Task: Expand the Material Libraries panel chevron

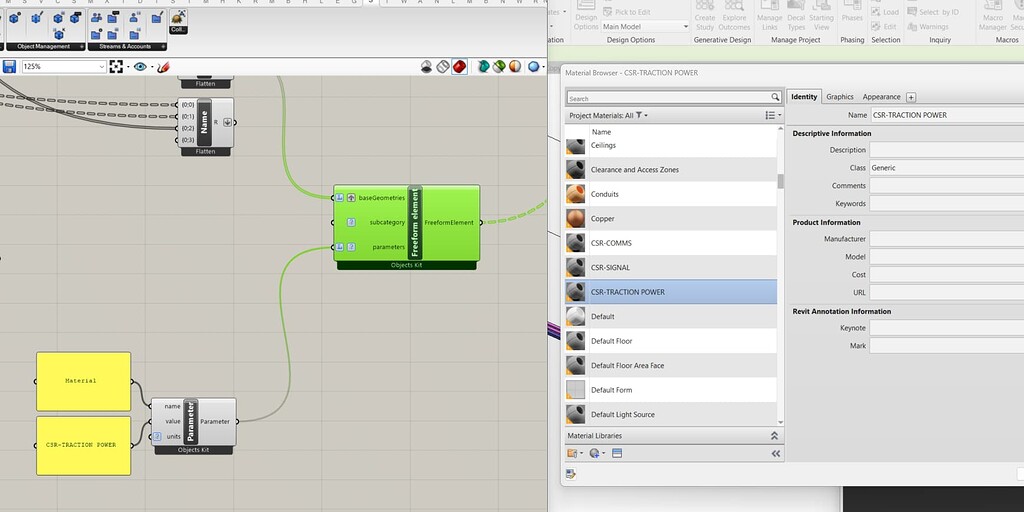Action: [x=775, y=436]
